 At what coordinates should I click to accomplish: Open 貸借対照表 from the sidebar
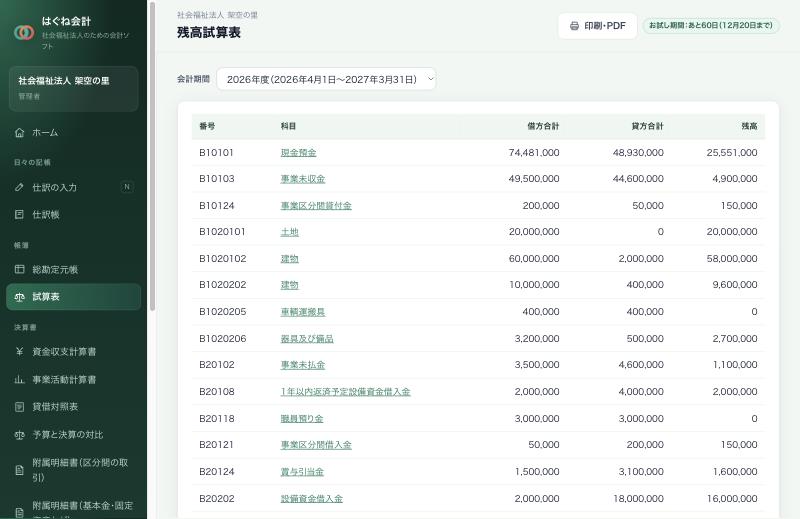point(73,407)
